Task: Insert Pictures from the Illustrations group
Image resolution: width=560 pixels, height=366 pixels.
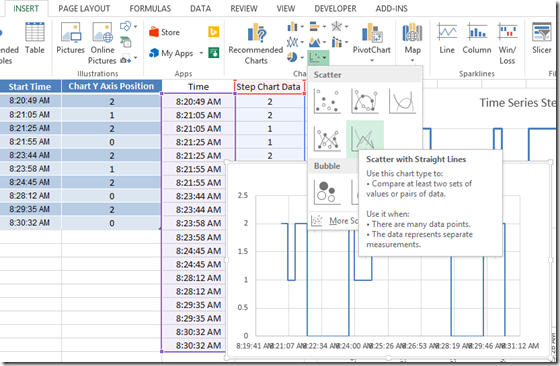Action: coord(70,39)
